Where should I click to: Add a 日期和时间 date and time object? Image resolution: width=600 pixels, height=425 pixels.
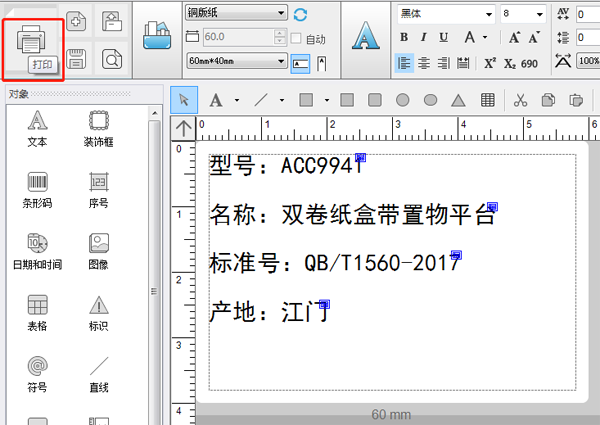coord(37,251)
